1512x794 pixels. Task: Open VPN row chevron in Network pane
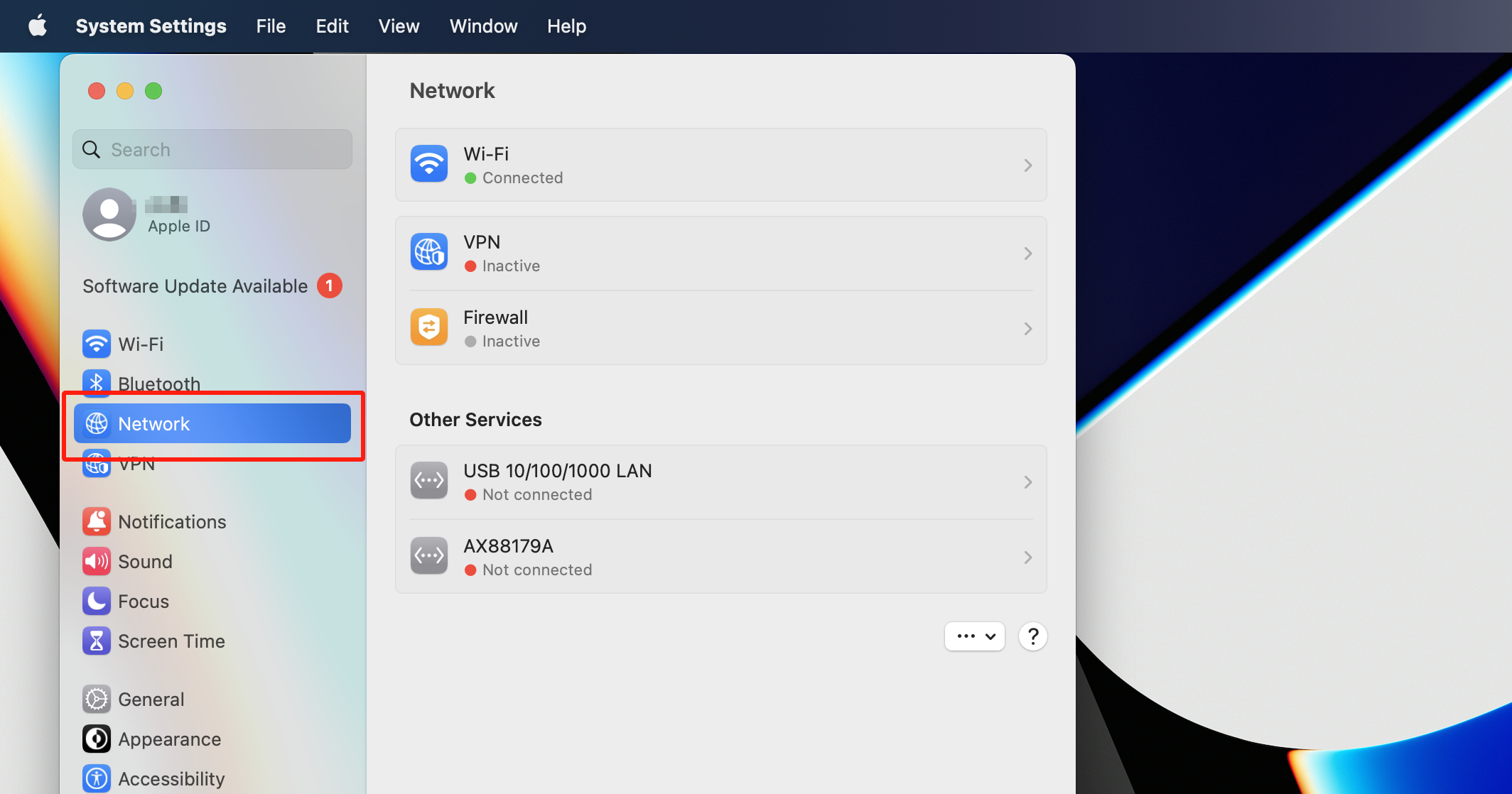pyautogui.click(x=1028, y=254)
